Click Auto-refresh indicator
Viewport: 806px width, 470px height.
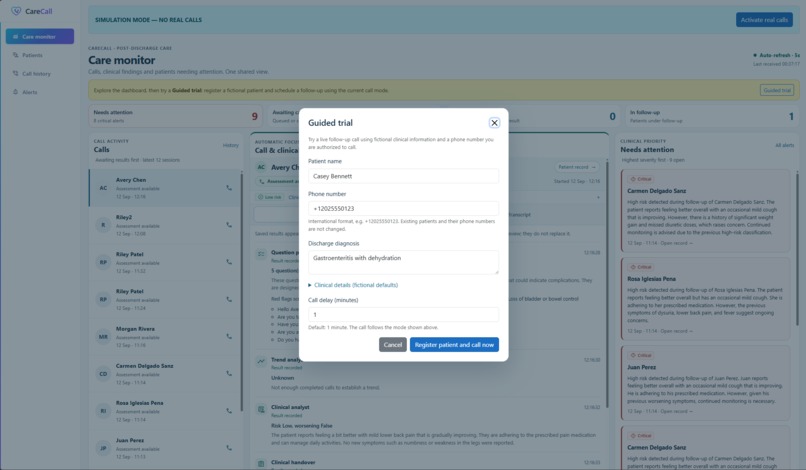point(777,55)
